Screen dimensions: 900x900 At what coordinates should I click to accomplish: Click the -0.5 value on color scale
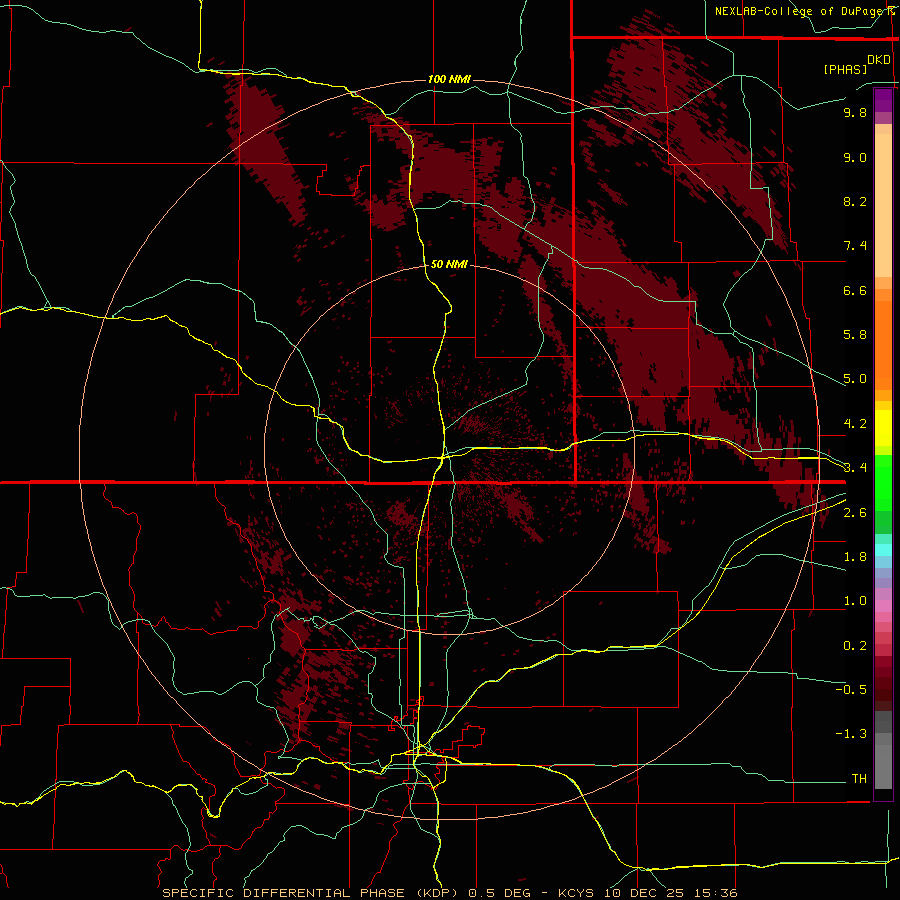[x=851, y=690]
